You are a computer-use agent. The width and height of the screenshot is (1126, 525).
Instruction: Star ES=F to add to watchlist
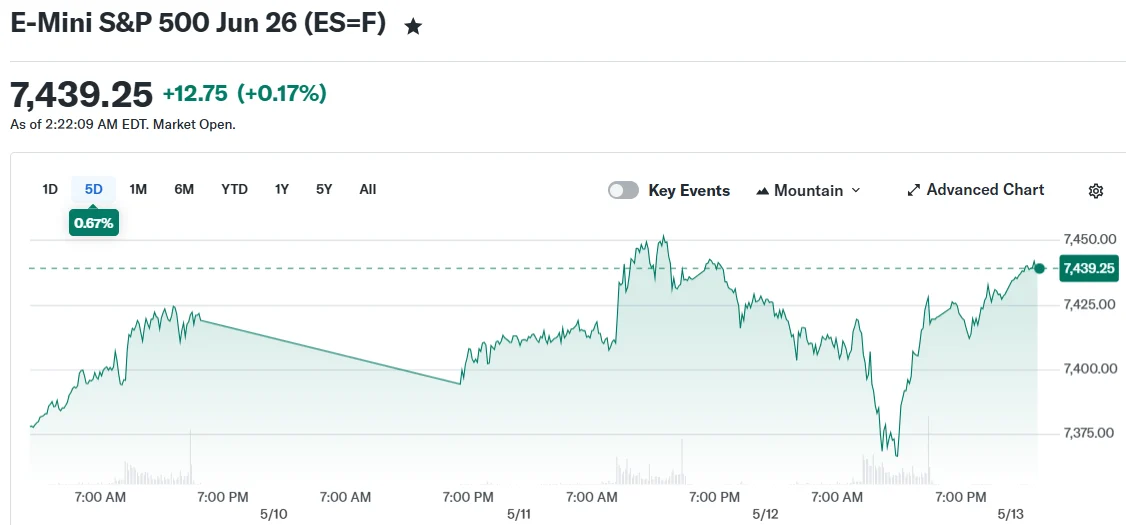pyautogui.click(x=413, y=27)
